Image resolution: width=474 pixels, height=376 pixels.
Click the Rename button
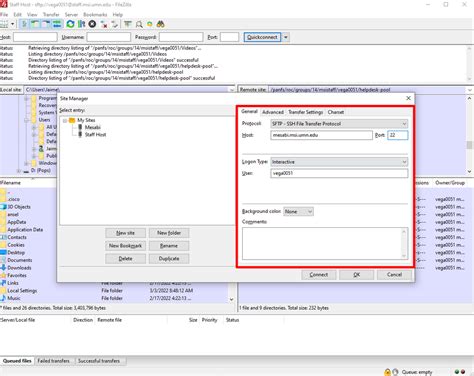(x=169, y=246)
